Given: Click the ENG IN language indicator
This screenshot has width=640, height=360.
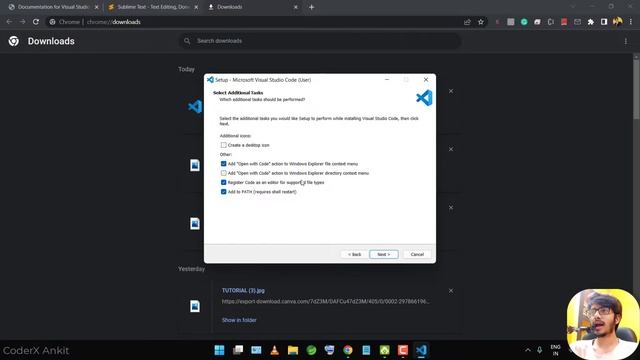Looking at the screenshot, I should click(x=555, y=350).
